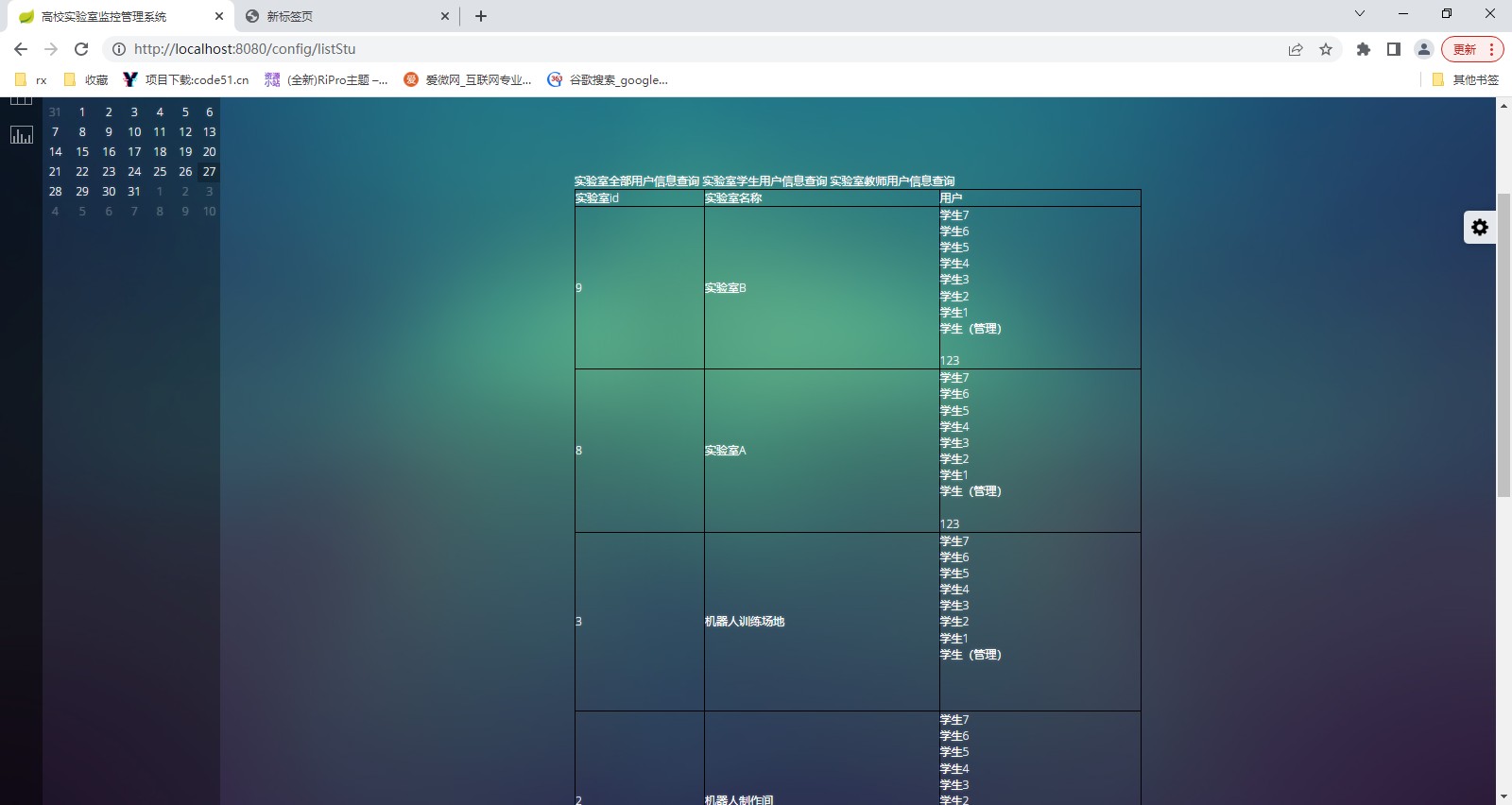1512x805 pixels.
Task: Select day 15 in the calendar
Action: pyautogui.click(x=82, y=152)
